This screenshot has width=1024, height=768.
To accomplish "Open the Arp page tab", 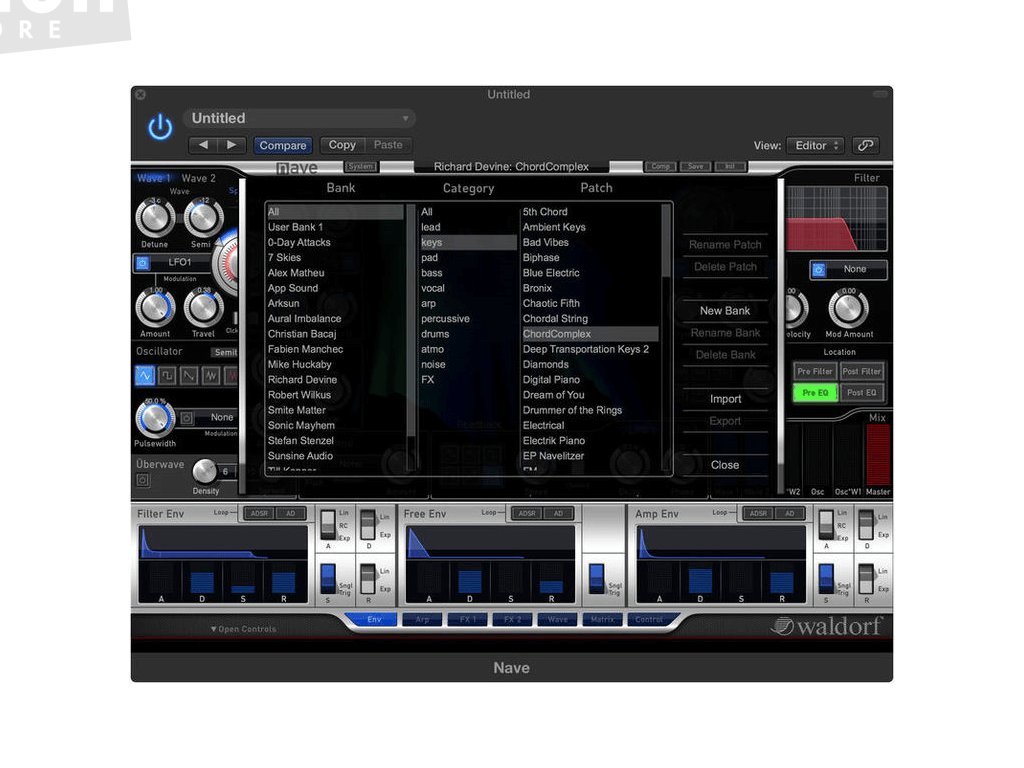I will 423,619.
